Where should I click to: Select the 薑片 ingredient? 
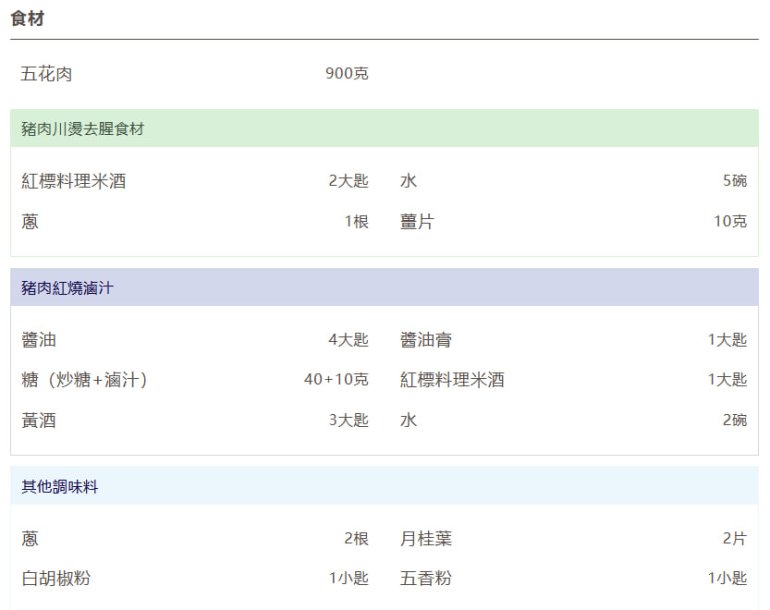click(x=417, y=222)
